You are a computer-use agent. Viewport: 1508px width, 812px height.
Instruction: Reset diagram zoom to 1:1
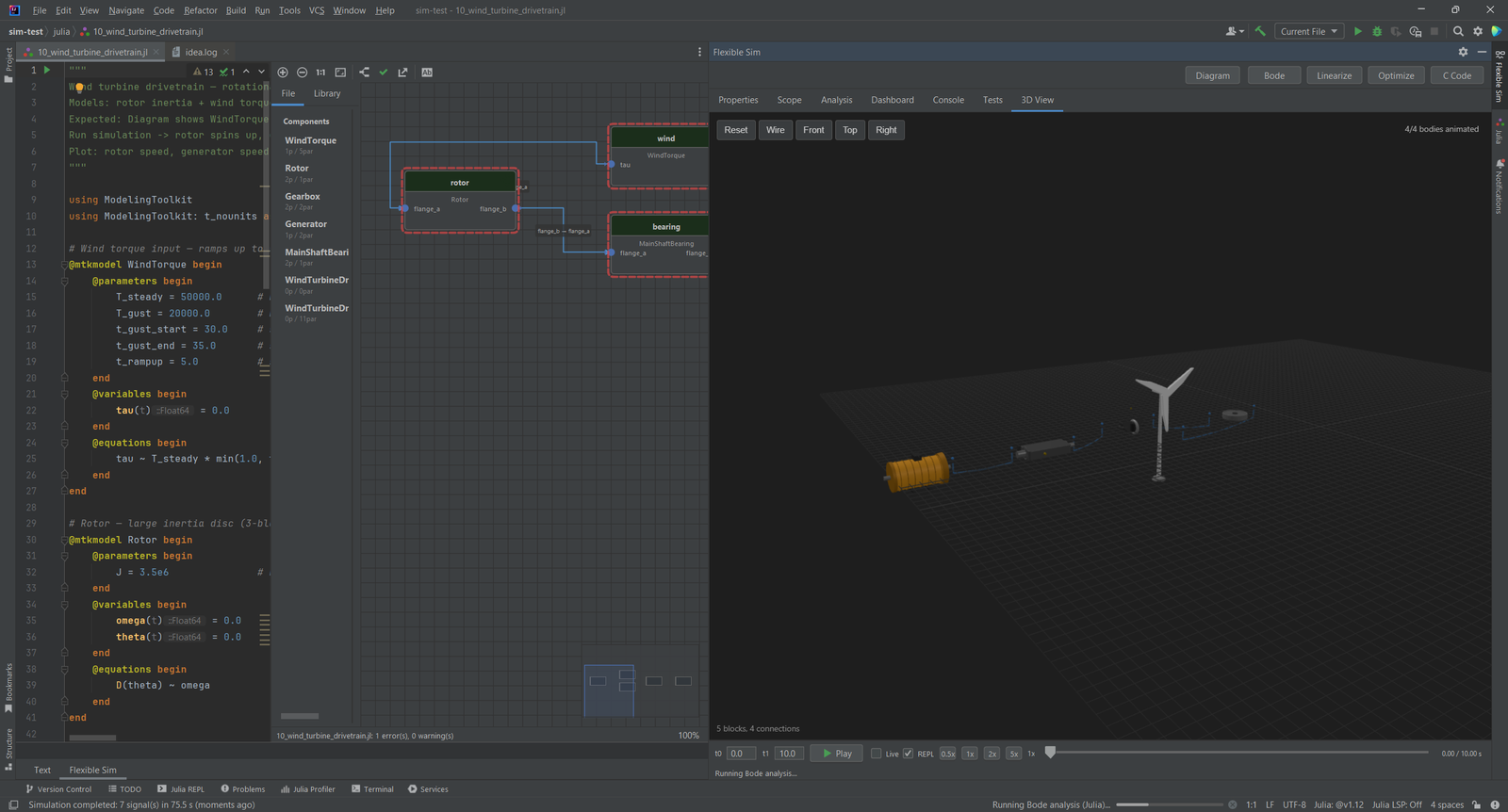point(320,73)
